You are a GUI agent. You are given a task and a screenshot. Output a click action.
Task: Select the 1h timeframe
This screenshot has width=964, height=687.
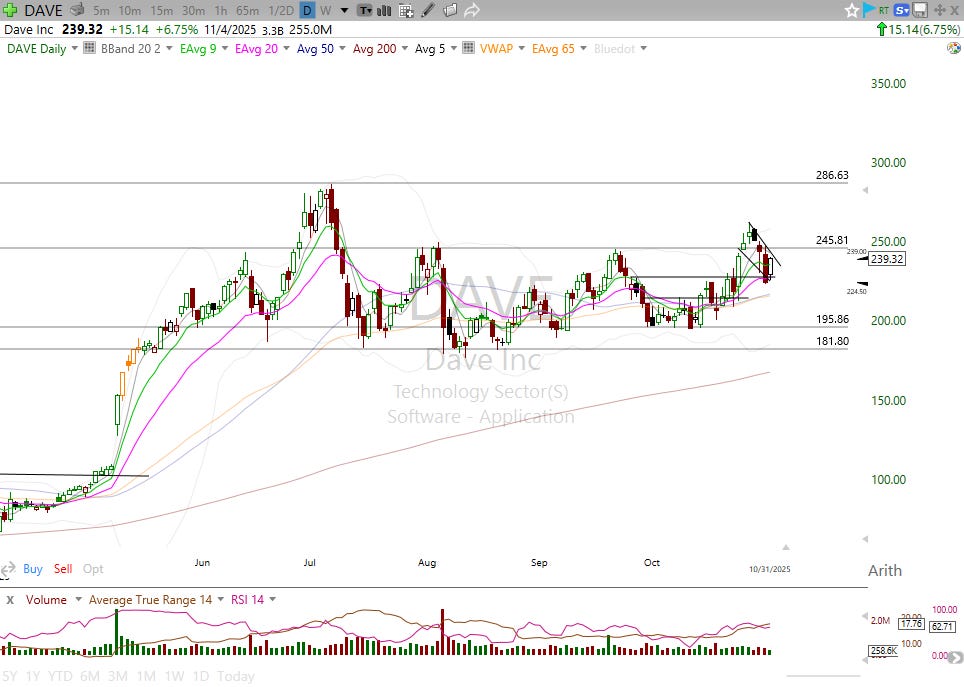click(x=220, y=10)
